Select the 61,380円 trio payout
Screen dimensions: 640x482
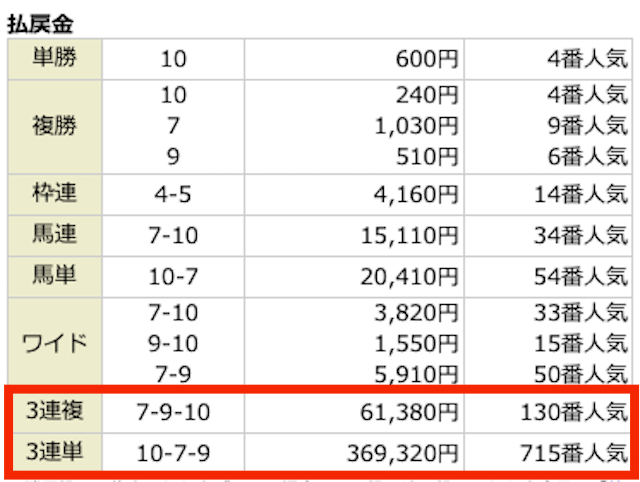(409, 412)
